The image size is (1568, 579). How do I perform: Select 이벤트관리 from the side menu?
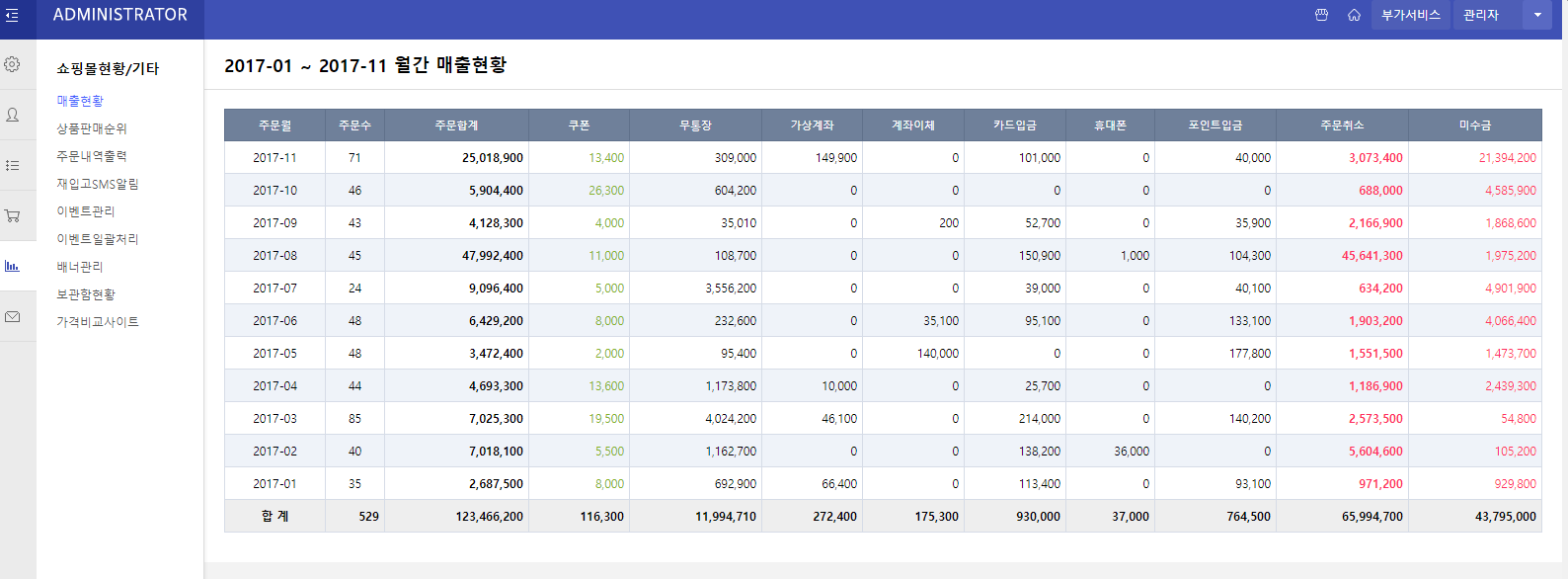pyautogui.click(x=86, y=211)
